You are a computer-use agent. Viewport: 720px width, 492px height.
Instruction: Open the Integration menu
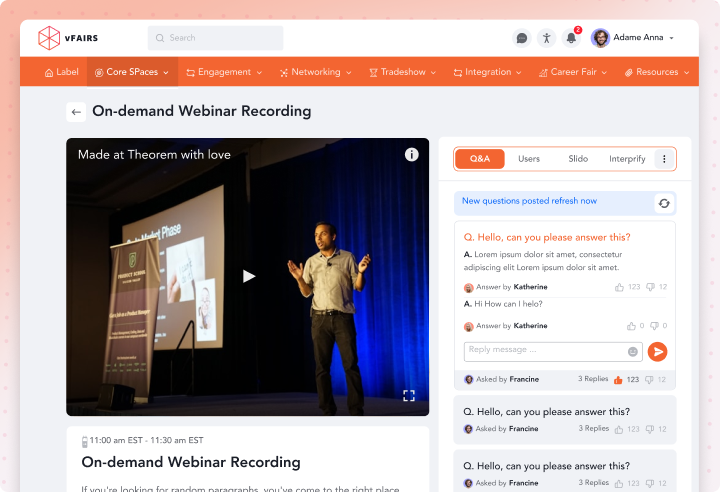tap(487, 72)
